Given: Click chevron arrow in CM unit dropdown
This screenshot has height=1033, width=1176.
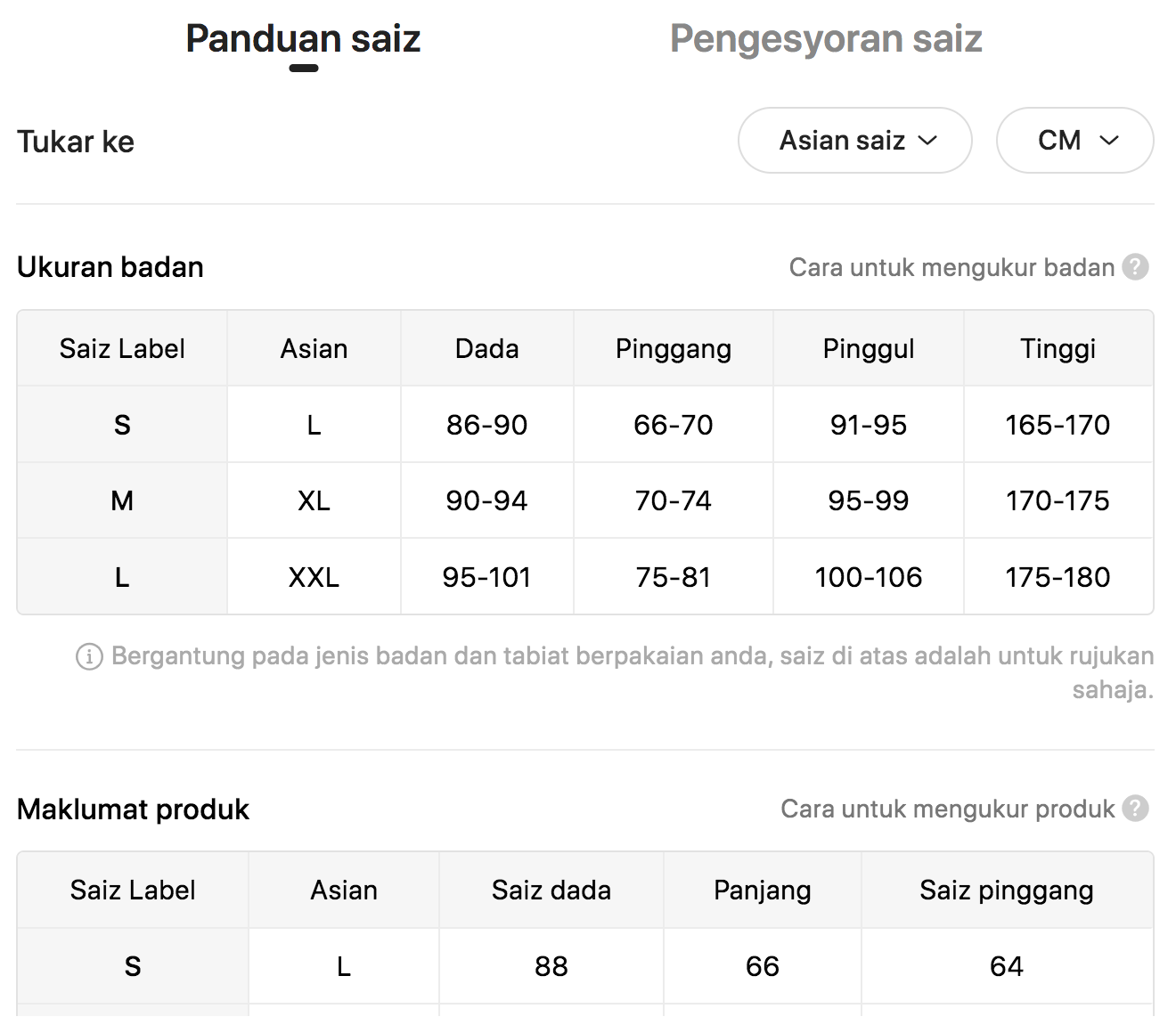Looking at the screenshot, I should click(1109, 141).
